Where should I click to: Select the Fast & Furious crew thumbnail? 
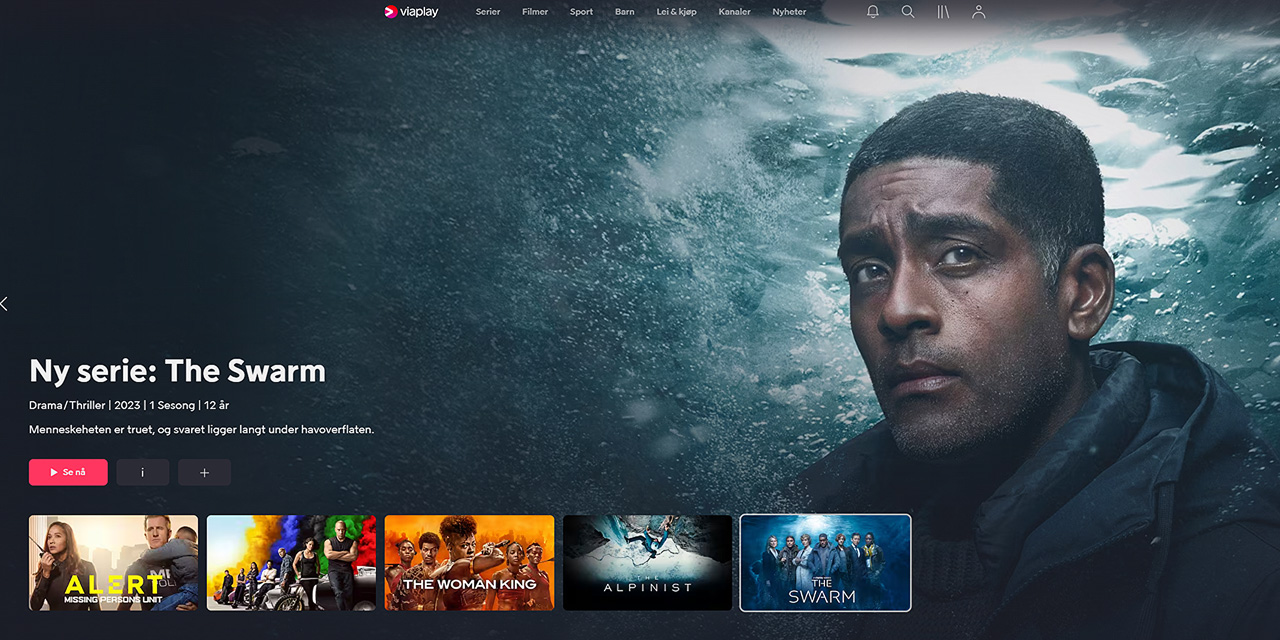[292, 563]
